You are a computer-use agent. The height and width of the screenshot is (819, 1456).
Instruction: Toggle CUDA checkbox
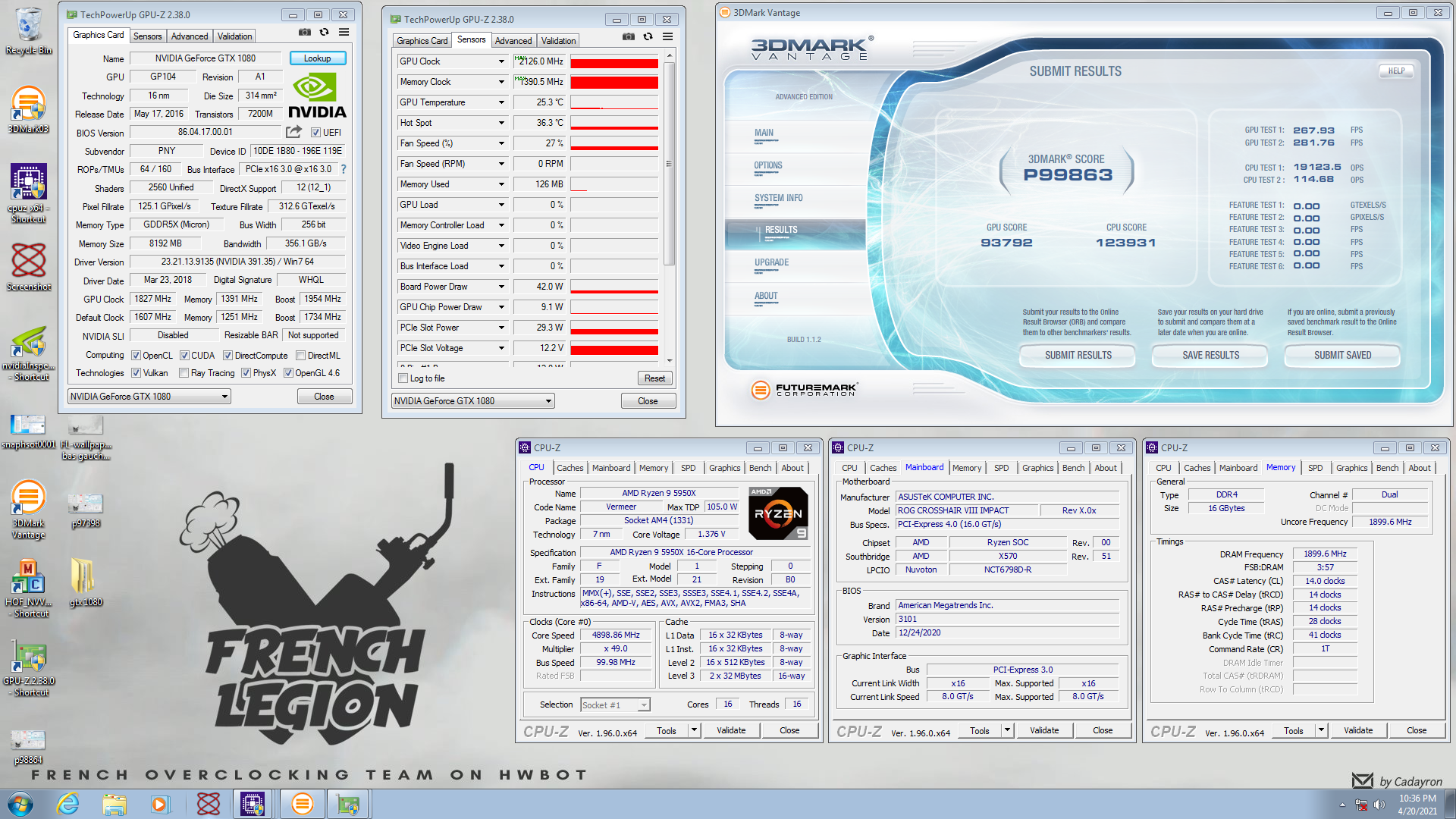coord(184,356)
